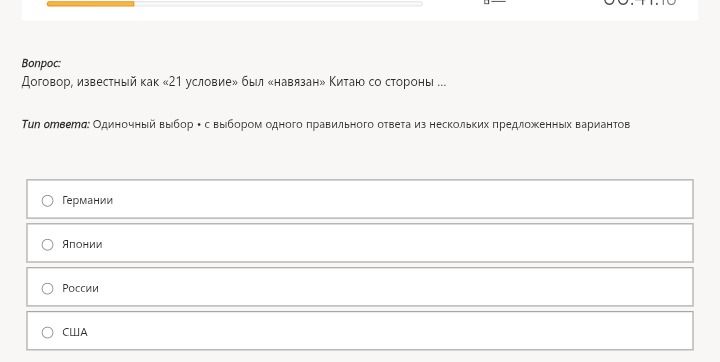The width and height of the screenshot is (720, 362).
Task: Select the США radio button
Action: tap(47, 332)
